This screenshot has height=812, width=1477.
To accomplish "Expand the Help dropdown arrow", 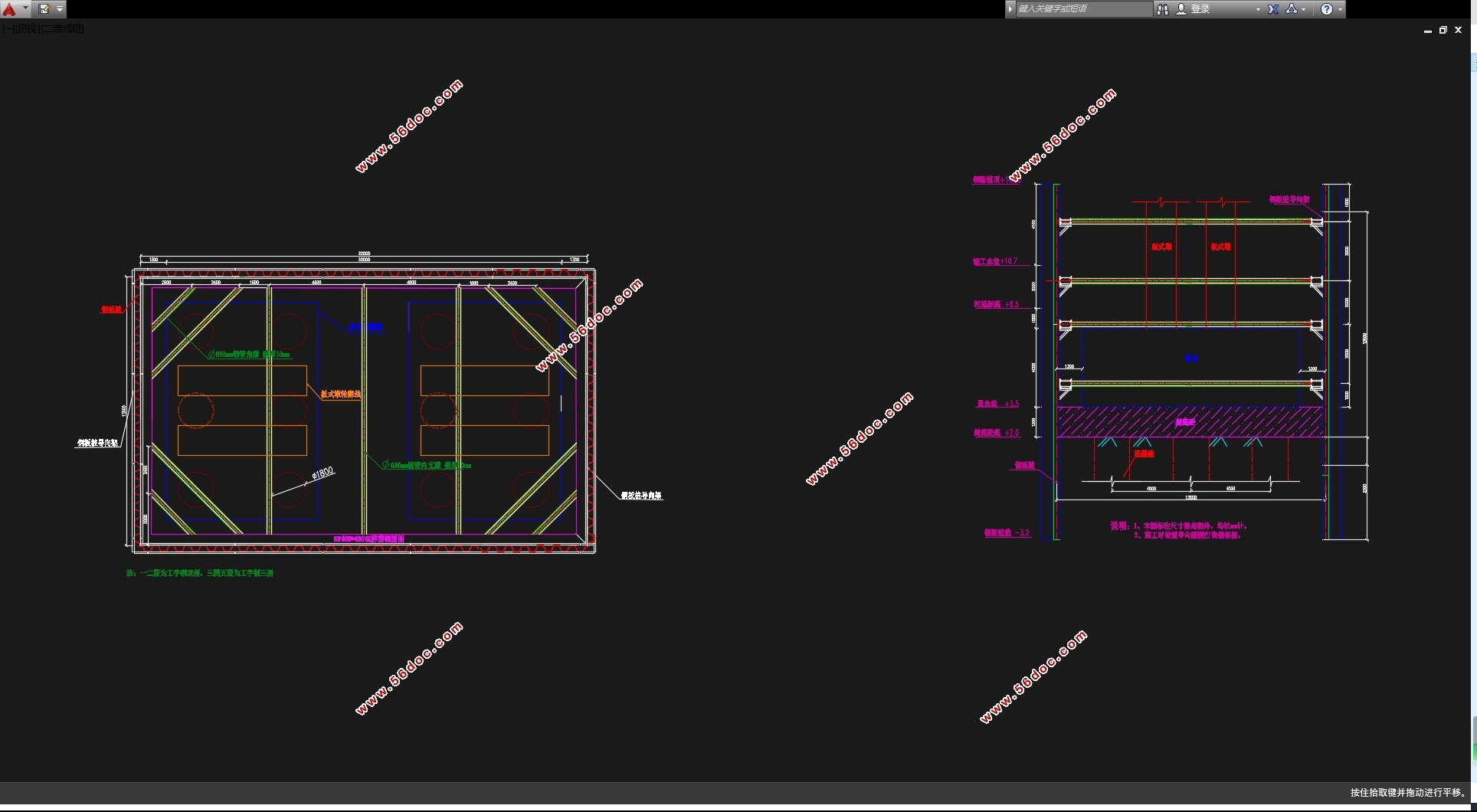I will (x=1340, y=9).
